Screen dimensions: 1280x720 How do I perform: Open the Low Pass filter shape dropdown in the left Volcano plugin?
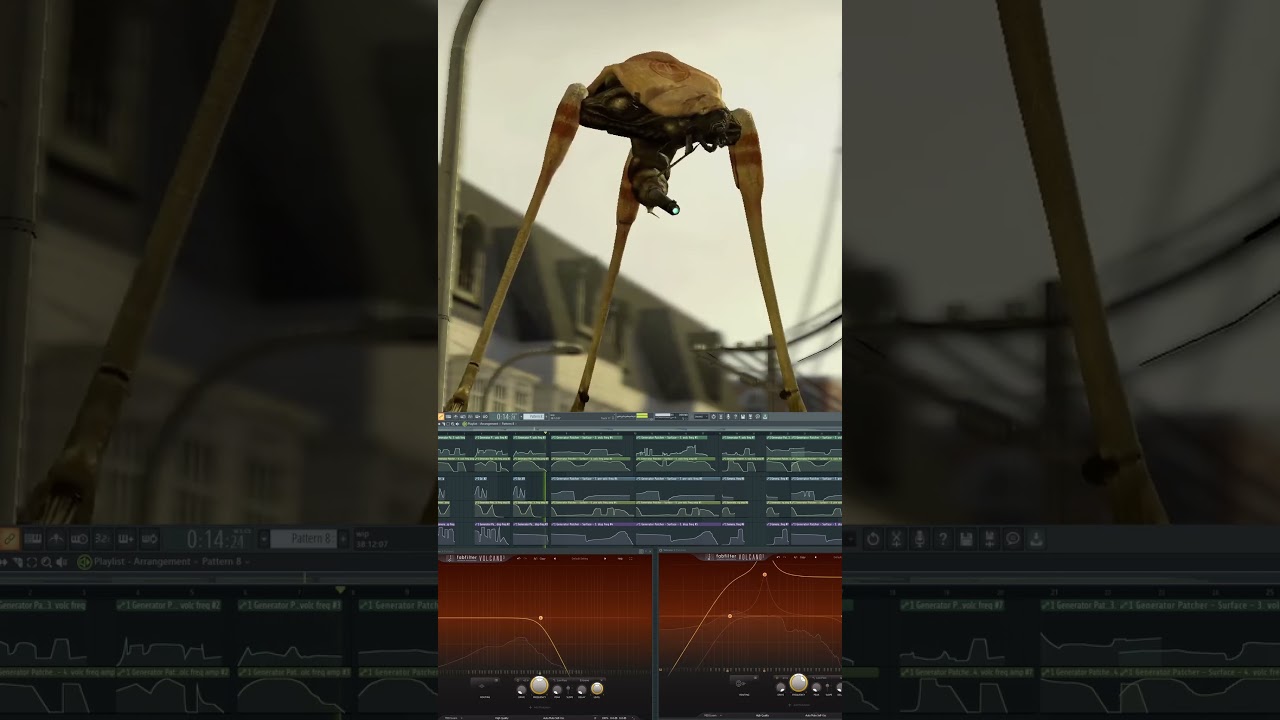(561, 680)
